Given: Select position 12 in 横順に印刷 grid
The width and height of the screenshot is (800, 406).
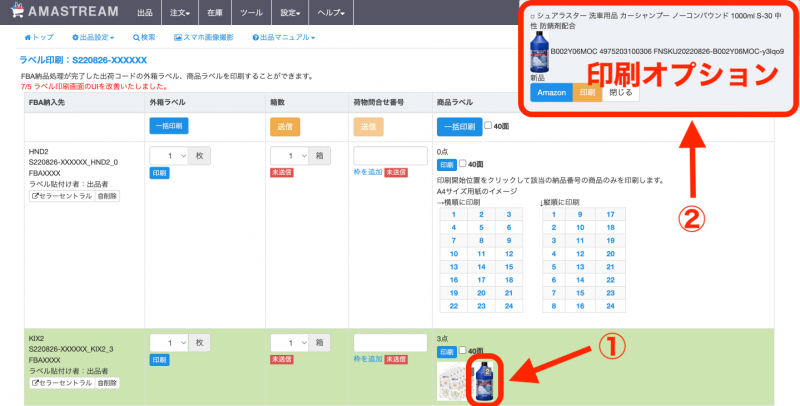Looking at the screenshot, I should [509, 253].
